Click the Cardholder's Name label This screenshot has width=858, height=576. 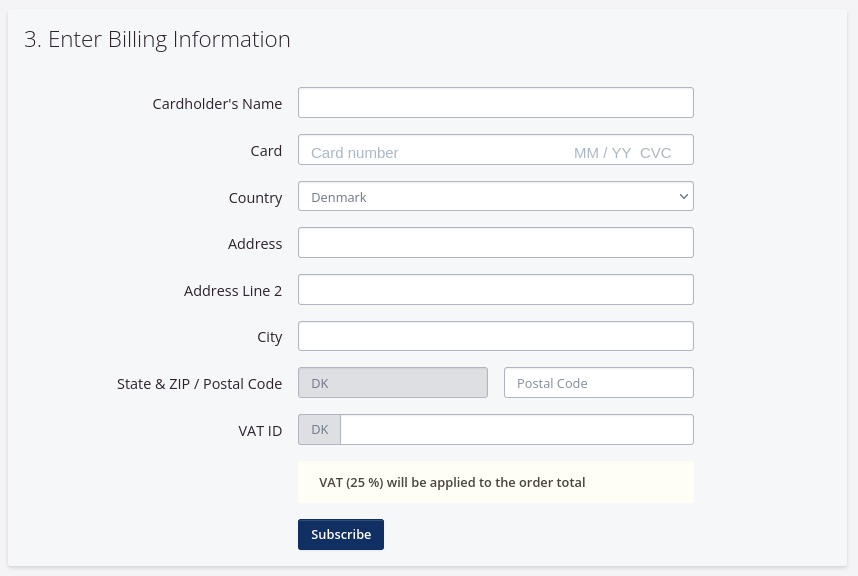217,104
